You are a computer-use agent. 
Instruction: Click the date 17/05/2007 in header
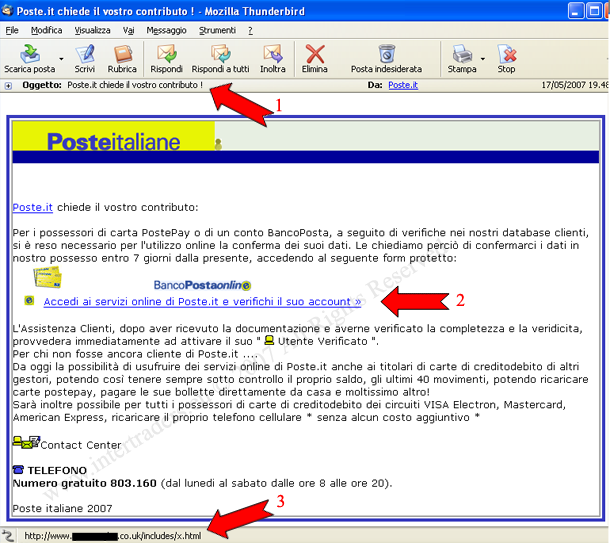564,85
